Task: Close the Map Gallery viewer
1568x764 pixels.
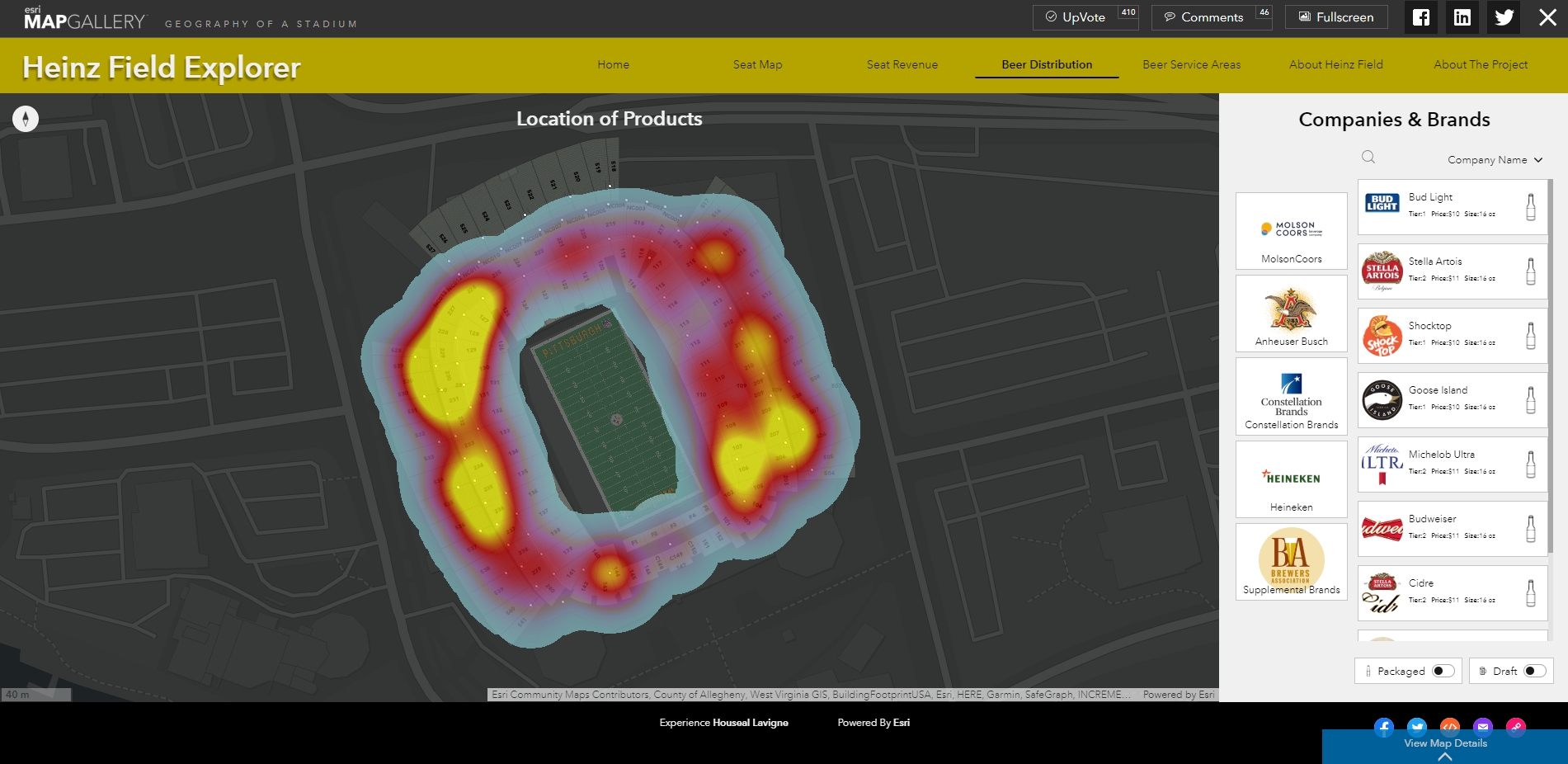Action: (x=1547, y=17)
